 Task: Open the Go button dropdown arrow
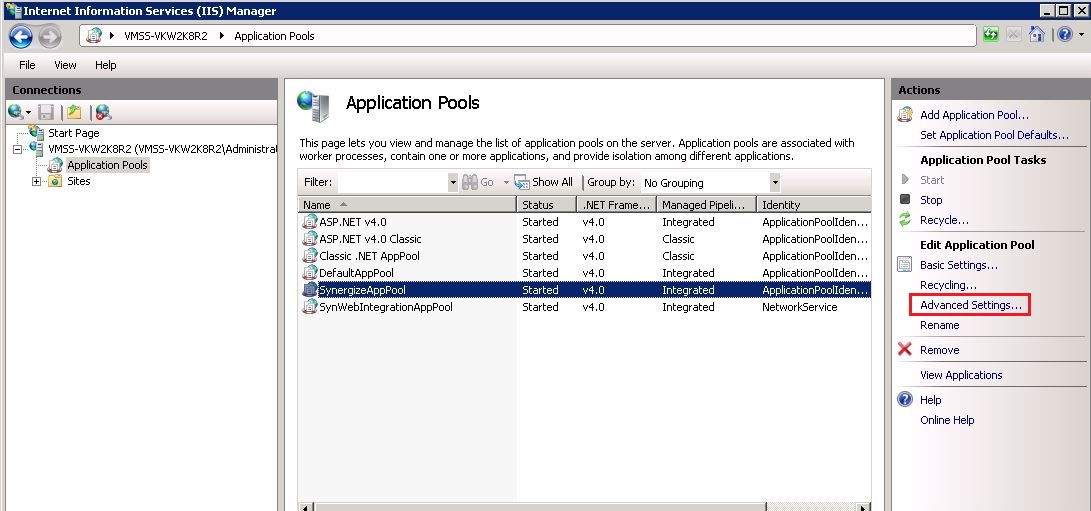(x=507, y=182)
